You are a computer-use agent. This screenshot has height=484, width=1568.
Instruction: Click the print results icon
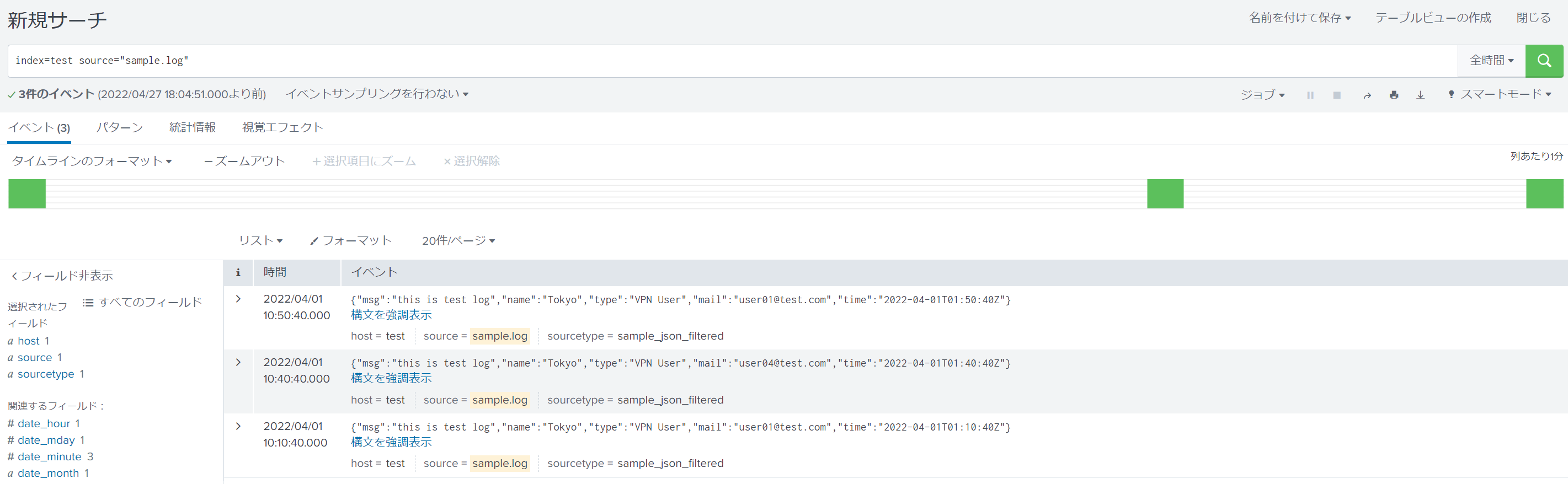pos(1394,95)
